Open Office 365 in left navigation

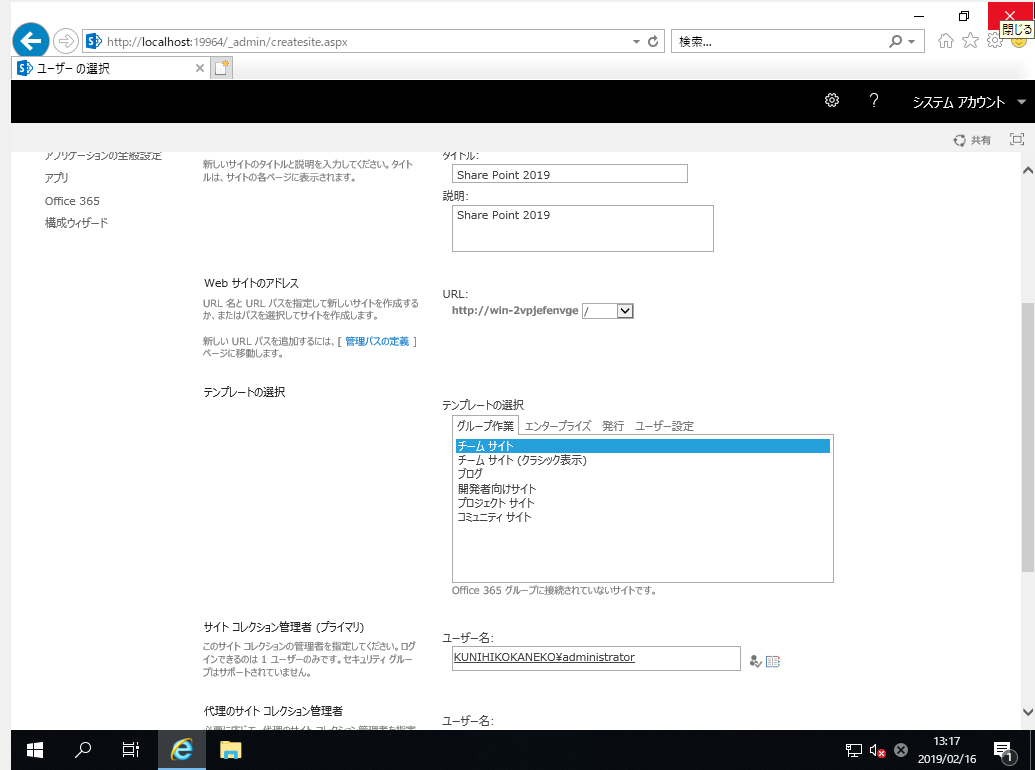[x=72, y=201]
